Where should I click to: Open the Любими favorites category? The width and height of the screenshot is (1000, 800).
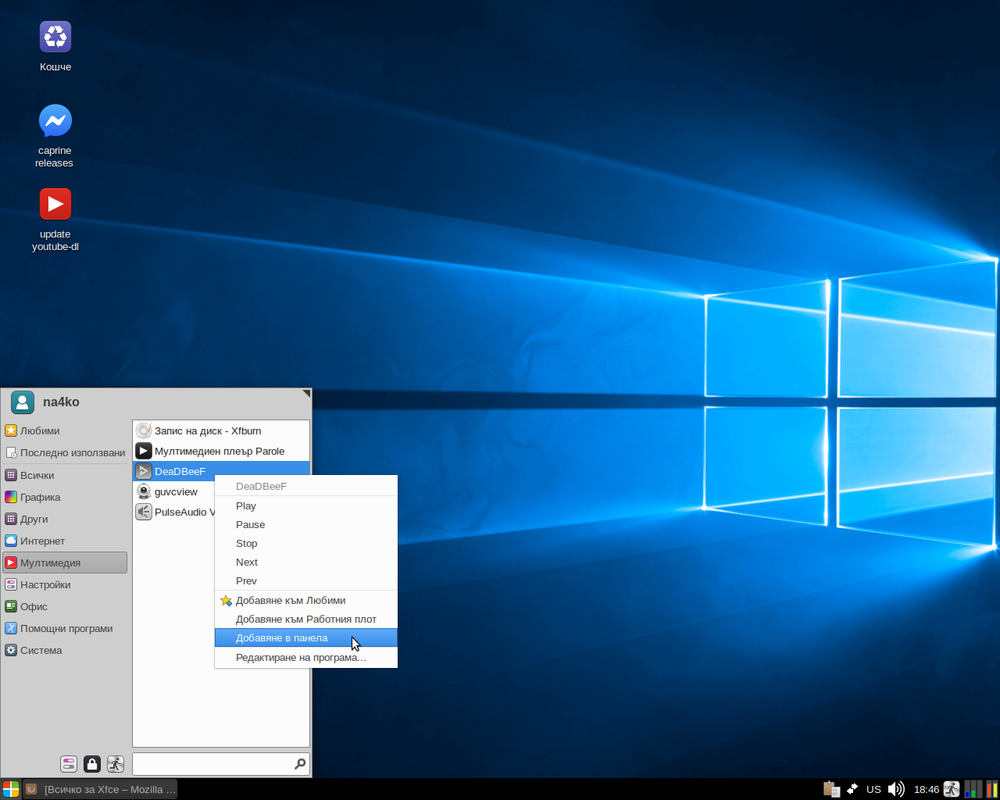coord(65,431)
